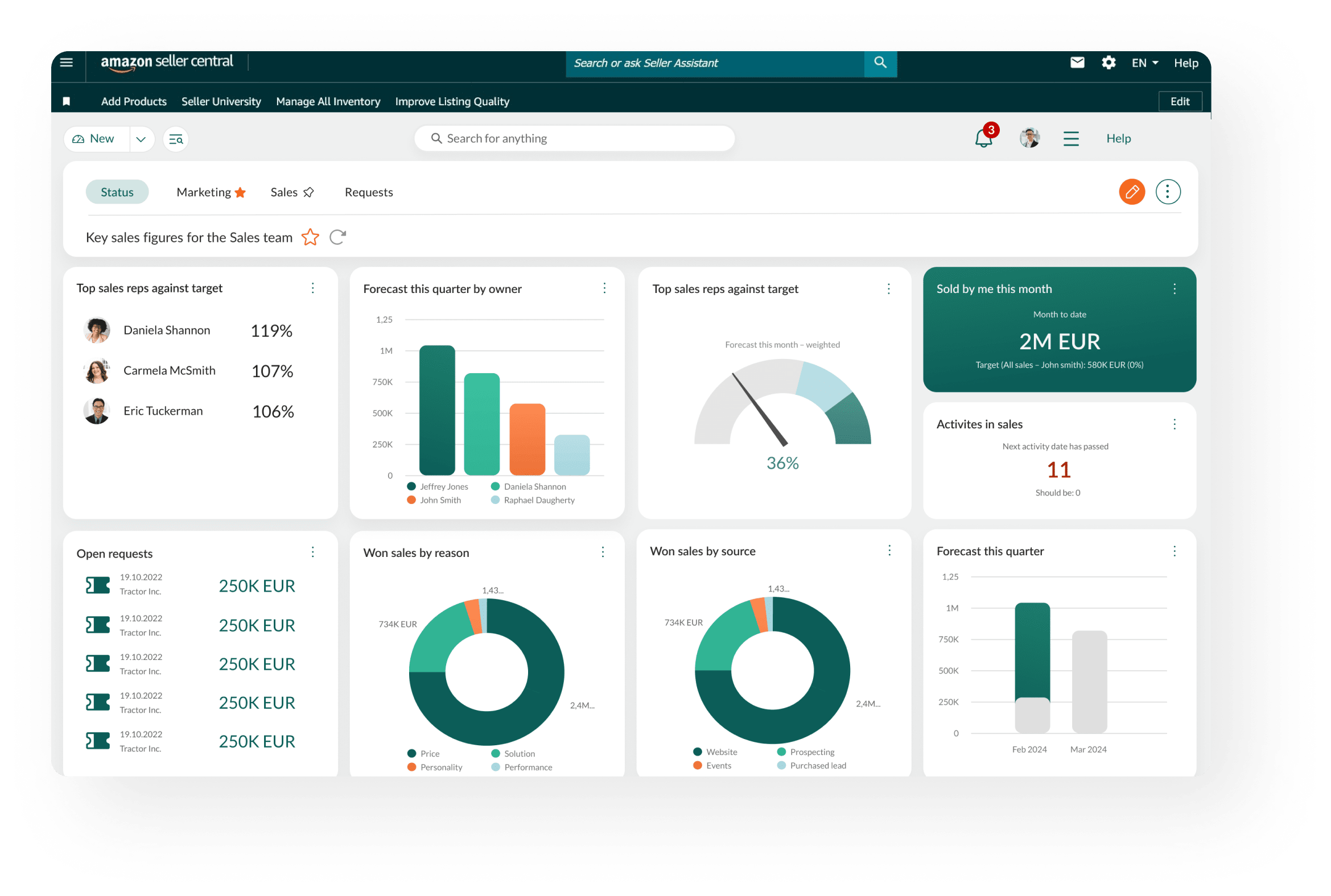Viewport: 1331px width, 896px height.
Task: Refresh the Key sales figures dashboard
Action: [338, 237]
